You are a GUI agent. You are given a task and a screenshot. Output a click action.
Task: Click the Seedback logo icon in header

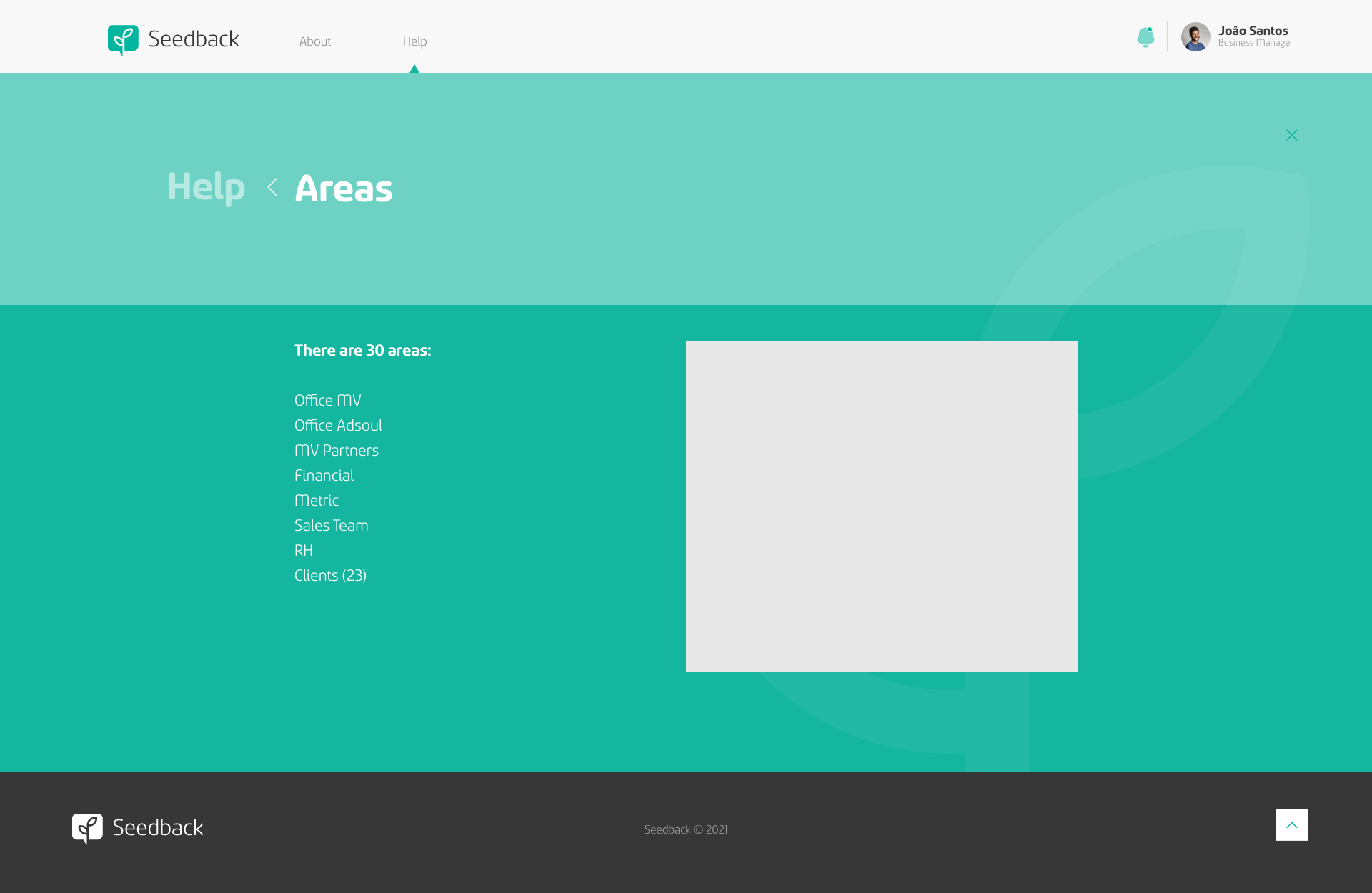point(123,40)
